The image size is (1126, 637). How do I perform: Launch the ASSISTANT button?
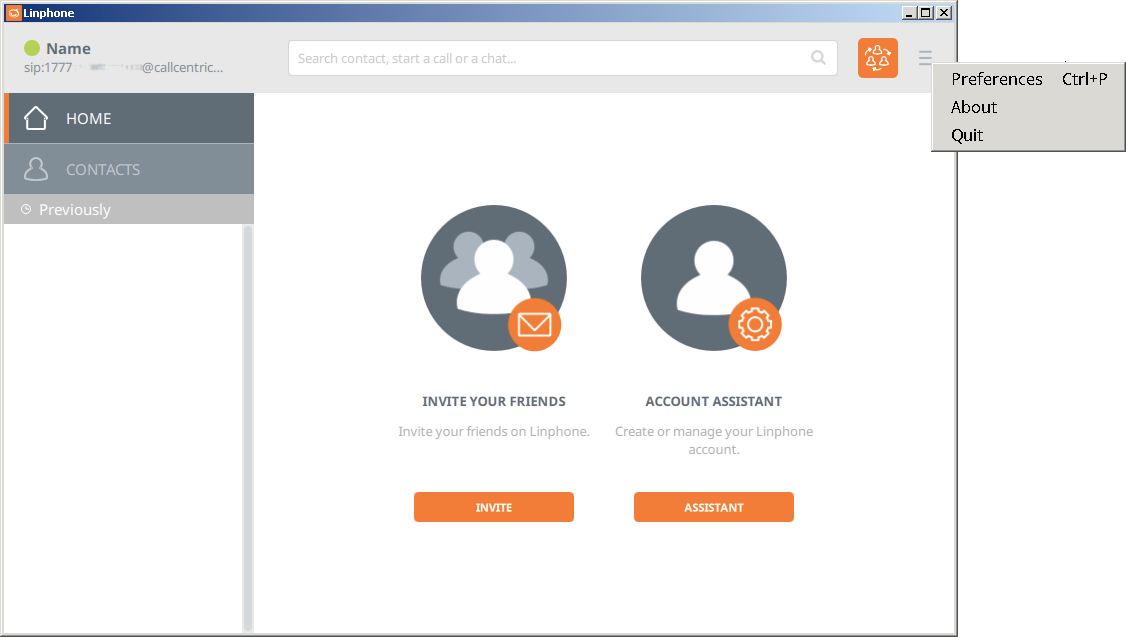pos(714,507)
